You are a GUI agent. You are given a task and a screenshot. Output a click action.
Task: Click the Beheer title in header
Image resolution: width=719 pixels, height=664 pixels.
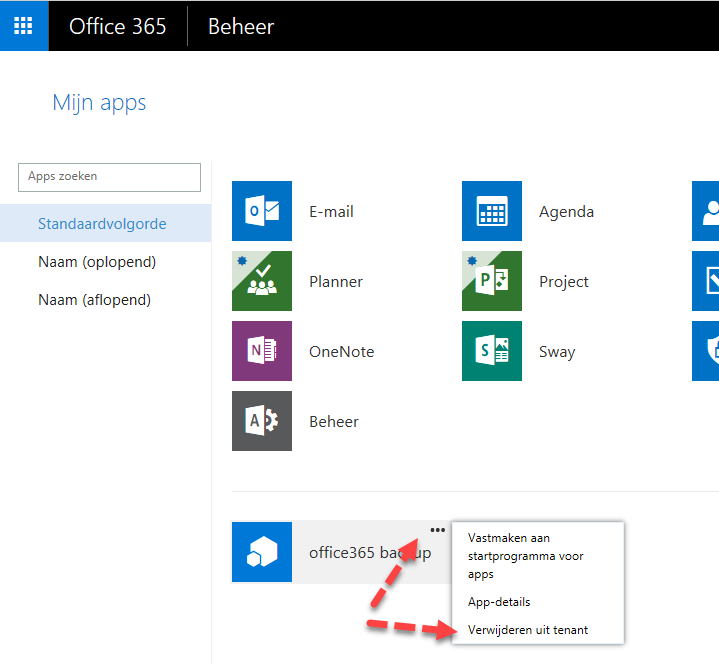point(240,26)
